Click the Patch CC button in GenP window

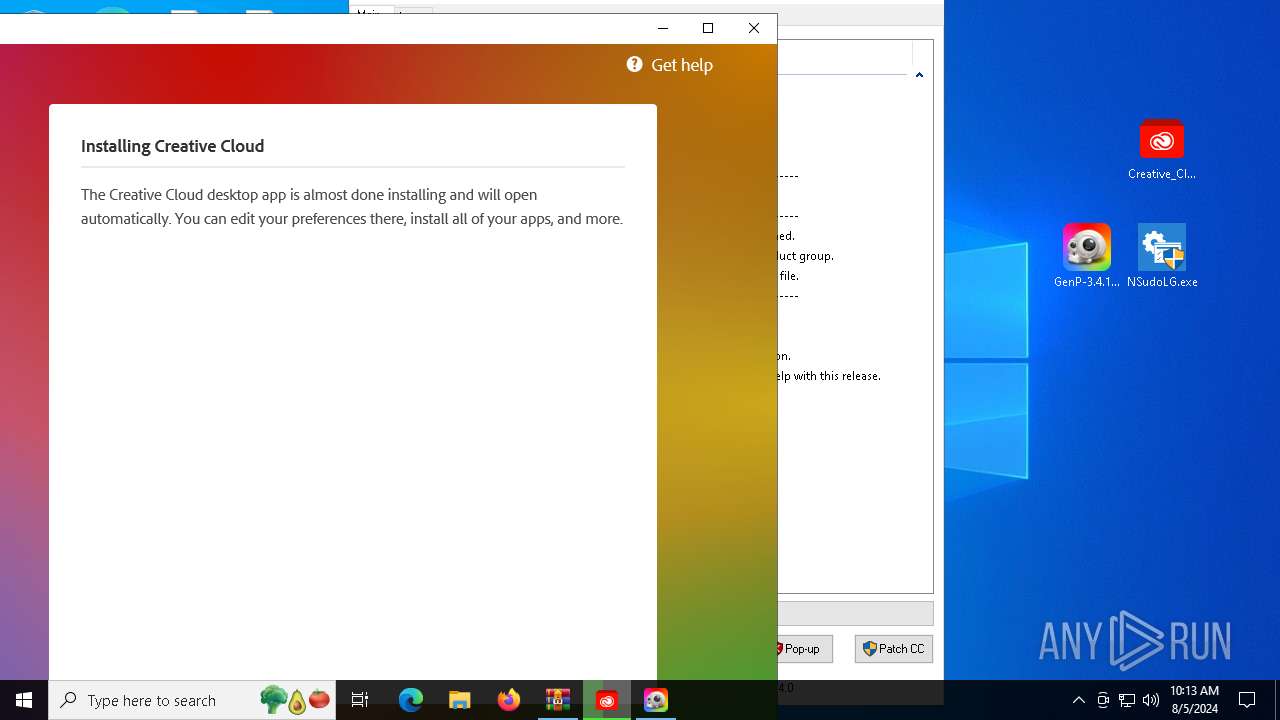click(893, 649)
